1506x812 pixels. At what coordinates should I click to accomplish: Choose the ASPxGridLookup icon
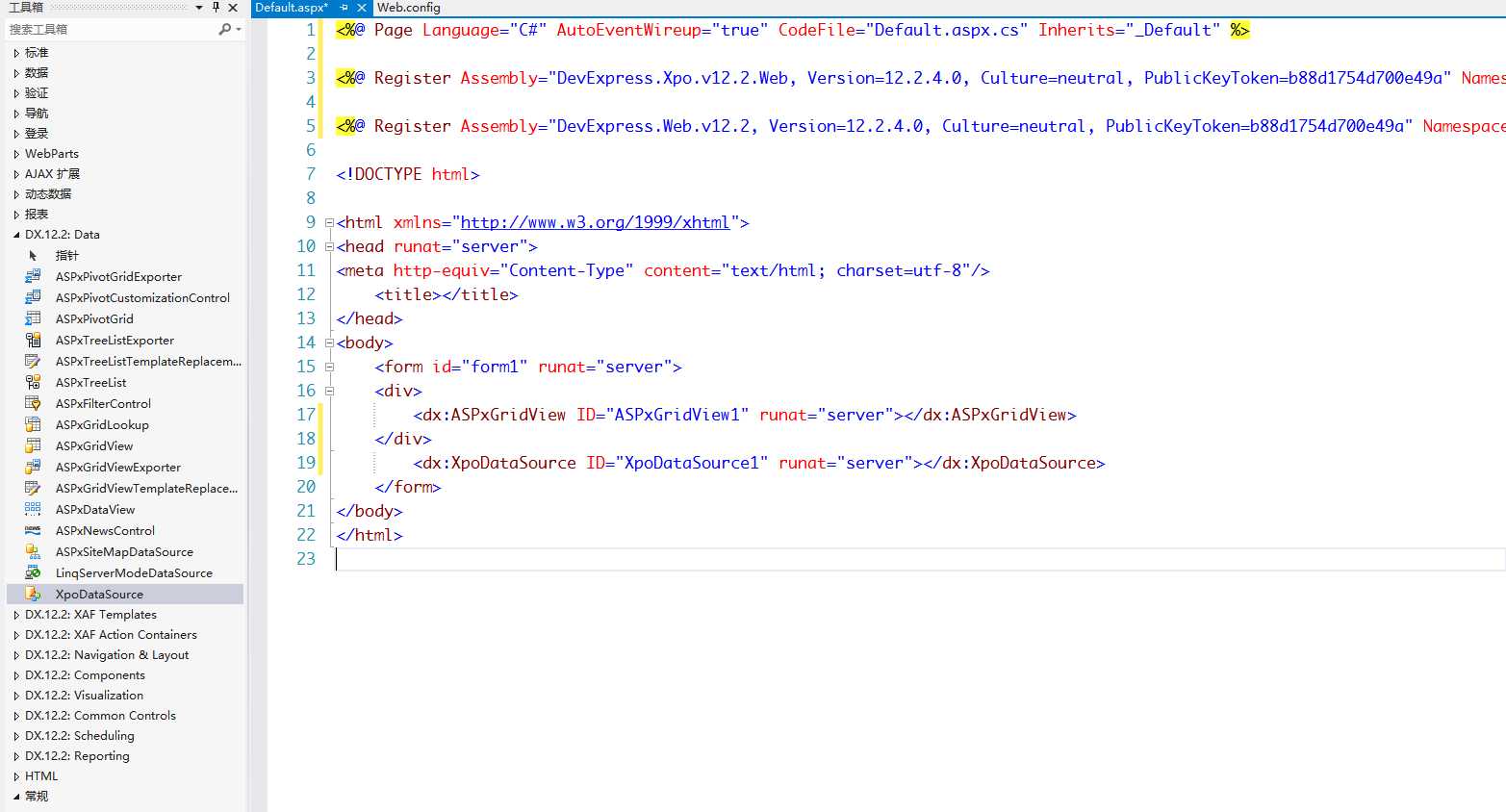coord(33,424)
